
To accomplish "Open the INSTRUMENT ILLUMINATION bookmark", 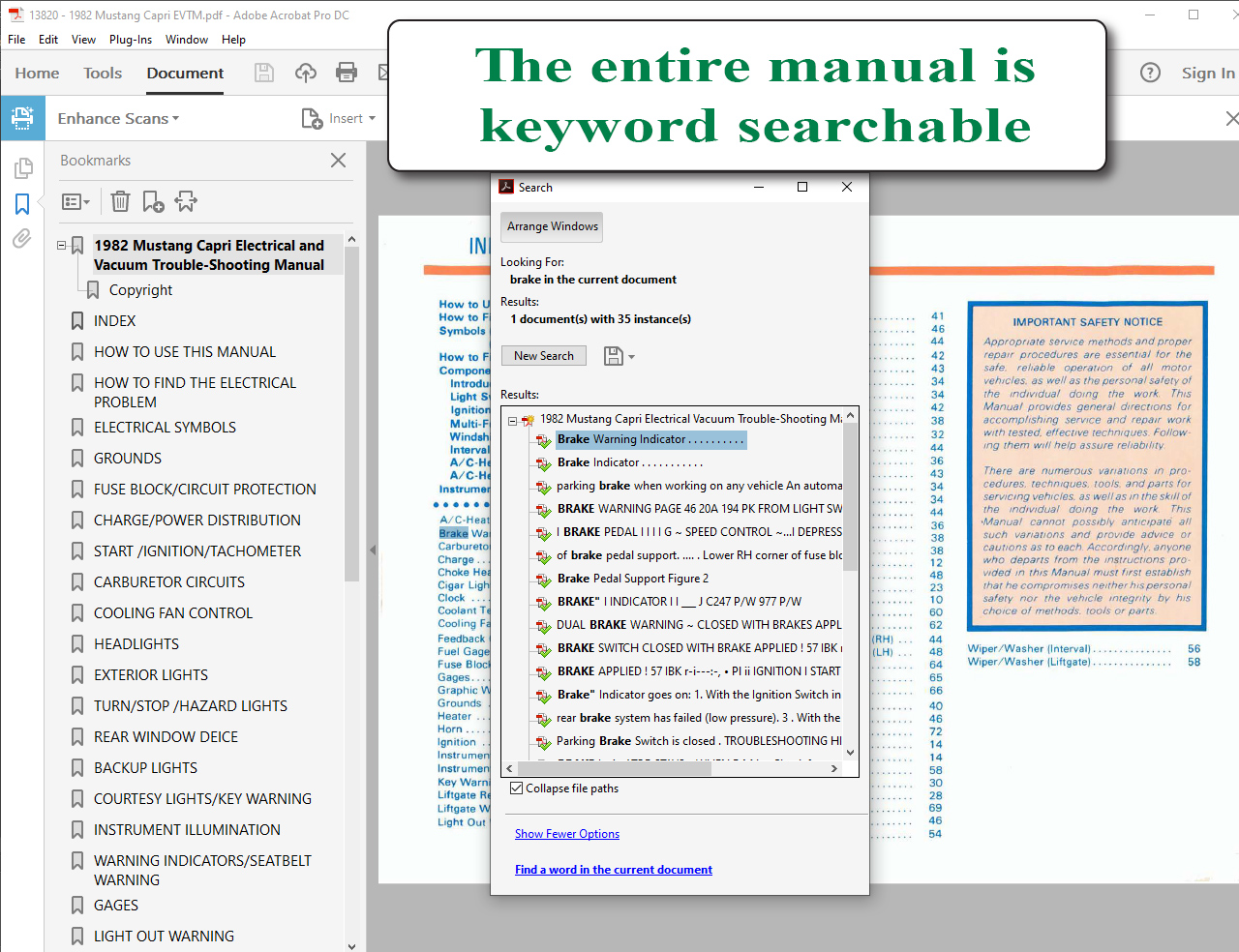I will (x=187, y=830).
